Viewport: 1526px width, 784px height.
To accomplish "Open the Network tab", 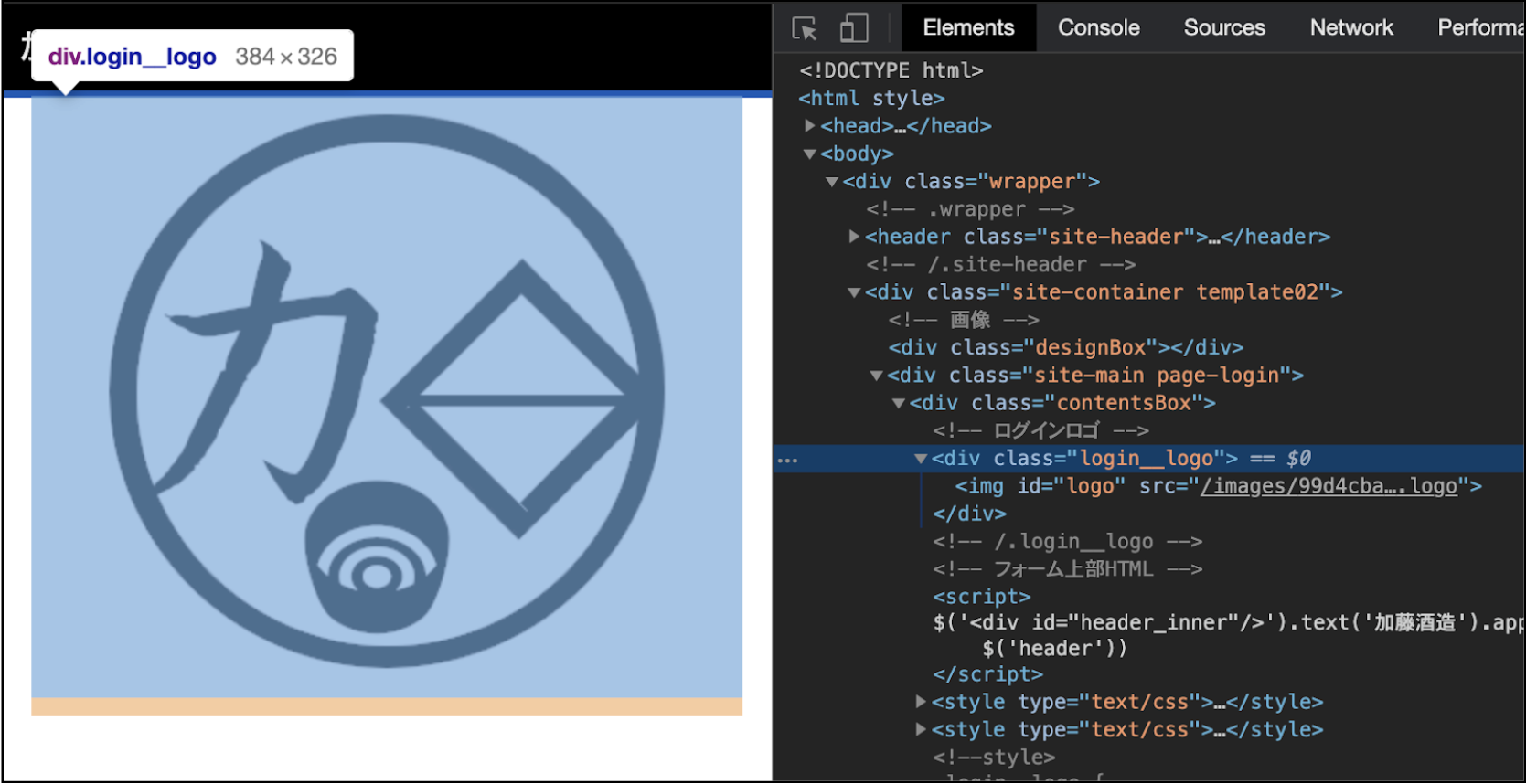I will [x=1351, y=27].
